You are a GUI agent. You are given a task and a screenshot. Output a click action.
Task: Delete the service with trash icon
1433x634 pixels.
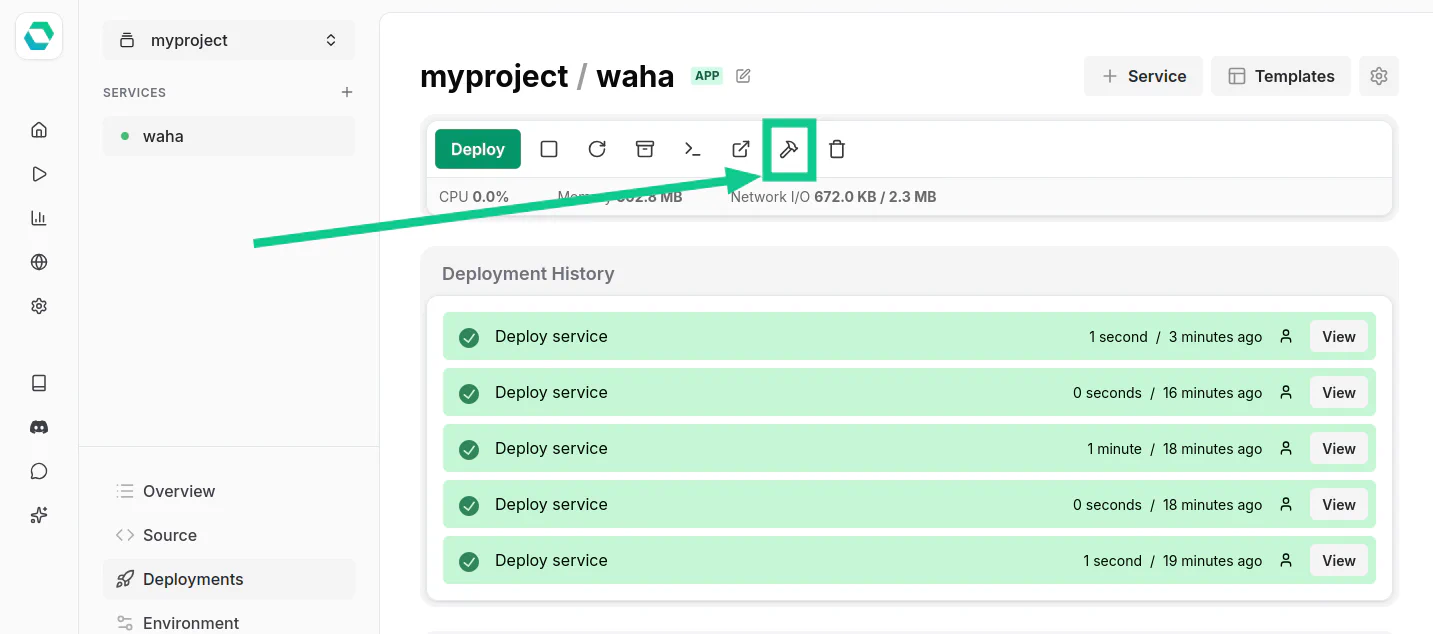[837, 149]
